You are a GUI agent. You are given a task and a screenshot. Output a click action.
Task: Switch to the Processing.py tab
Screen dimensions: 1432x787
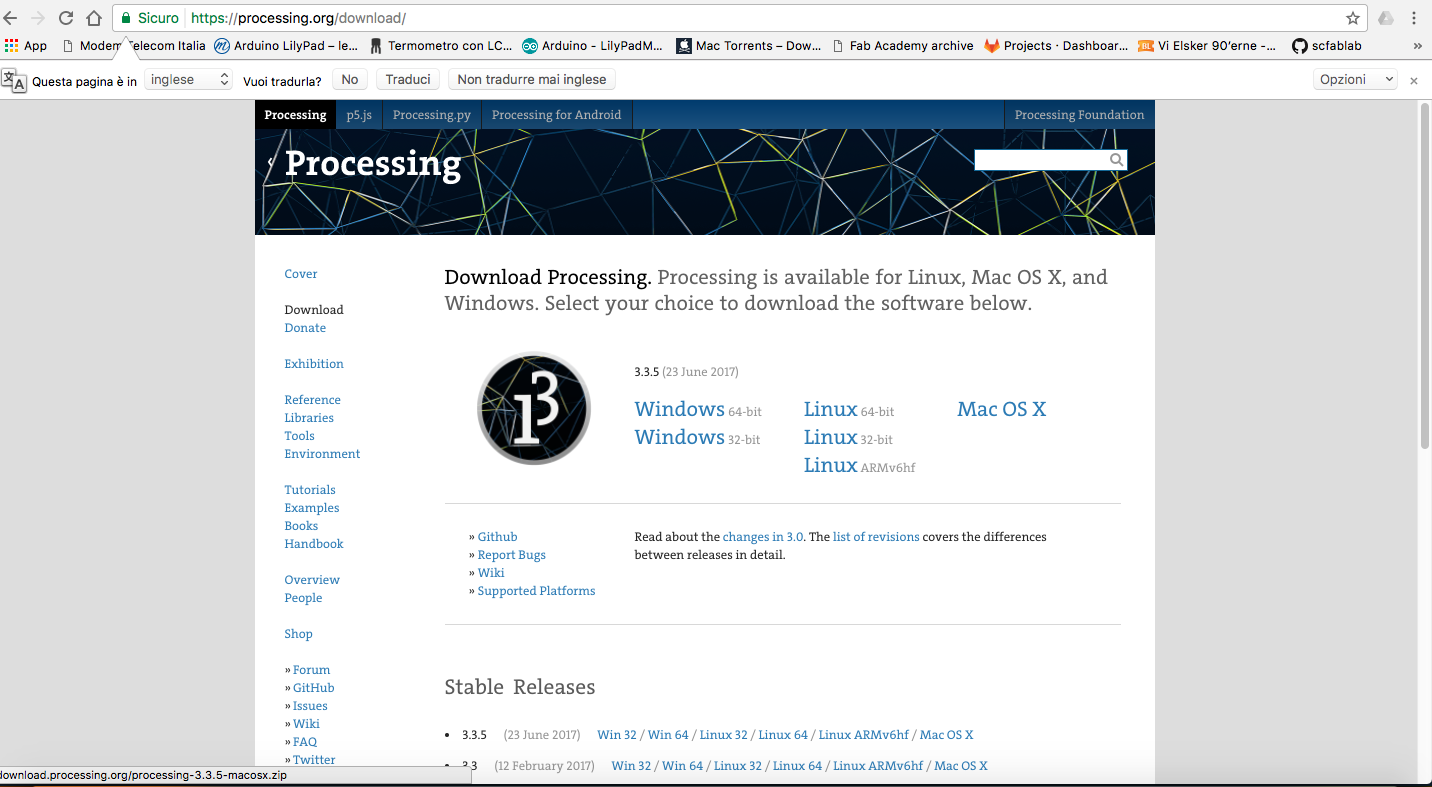tap(432, 115)
